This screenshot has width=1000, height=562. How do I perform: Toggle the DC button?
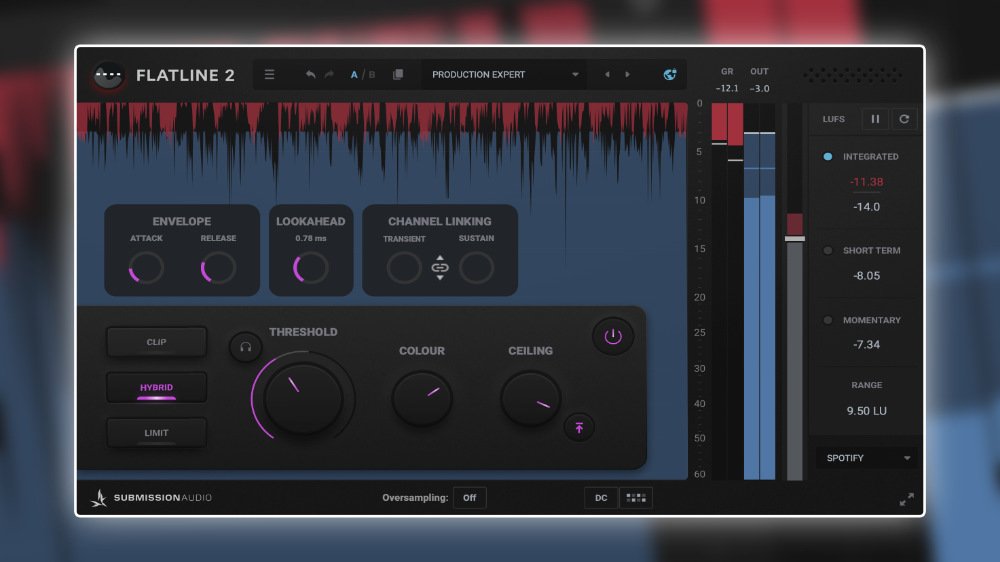click(601, 498)
